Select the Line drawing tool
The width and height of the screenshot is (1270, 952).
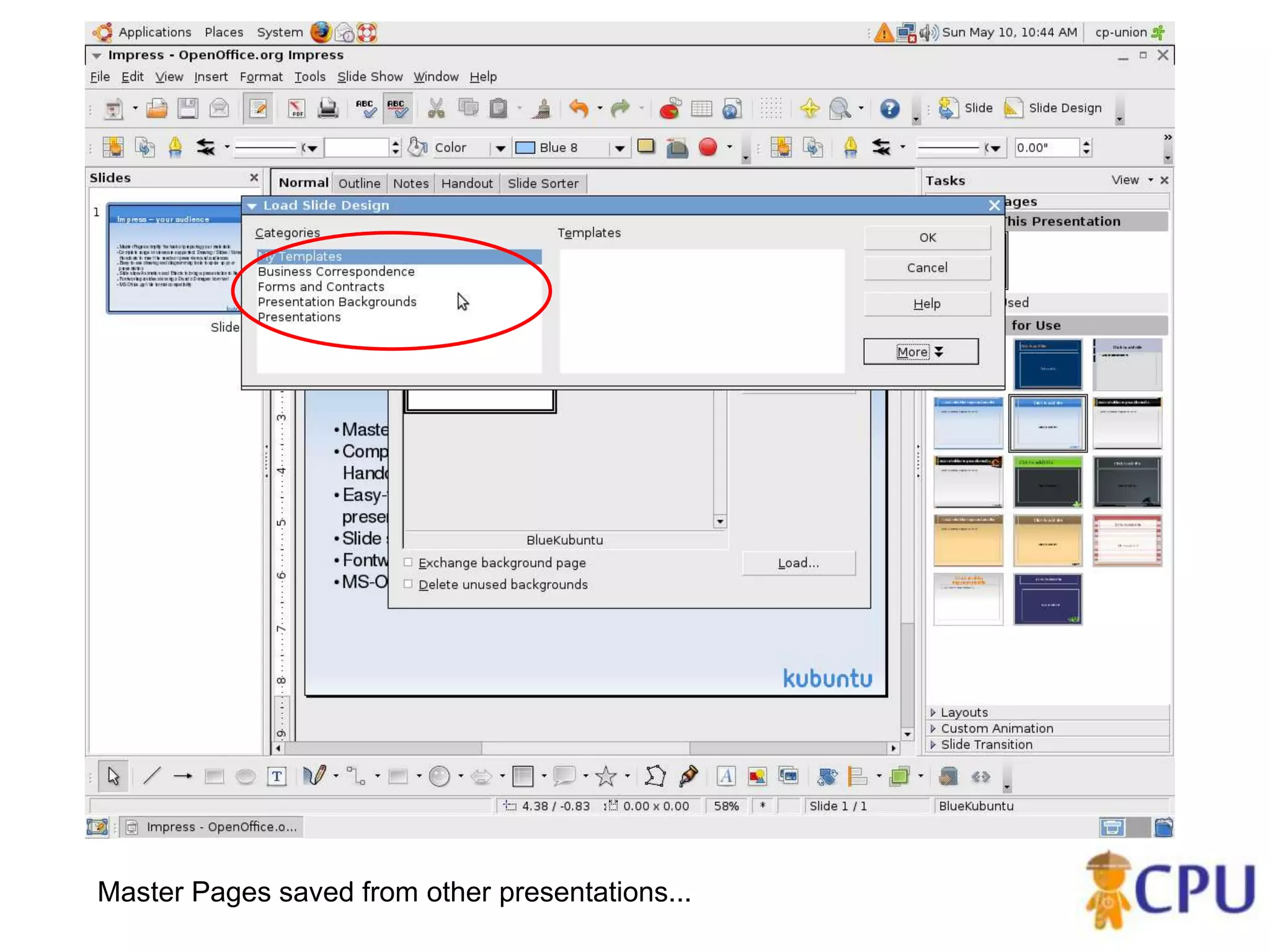pyautogui.click(x=152, y=776)
